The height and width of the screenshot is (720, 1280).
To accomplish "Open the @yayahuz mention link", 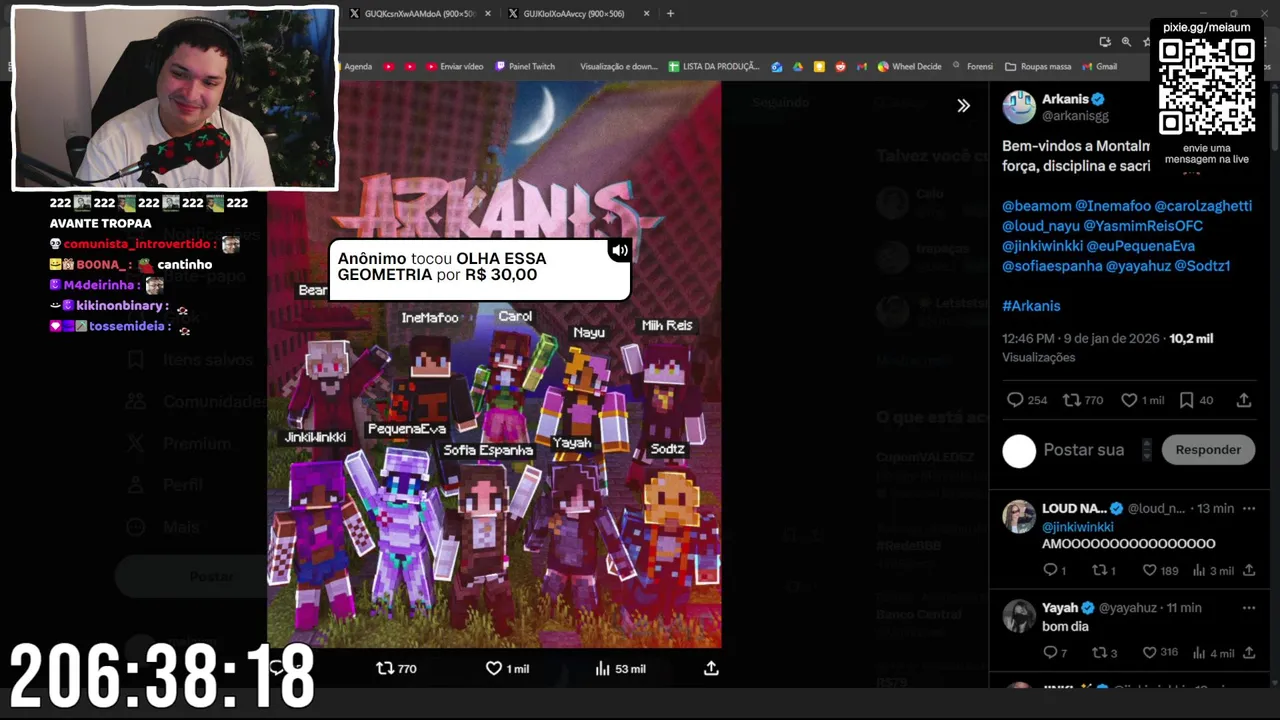I will tap(1138, 266).
